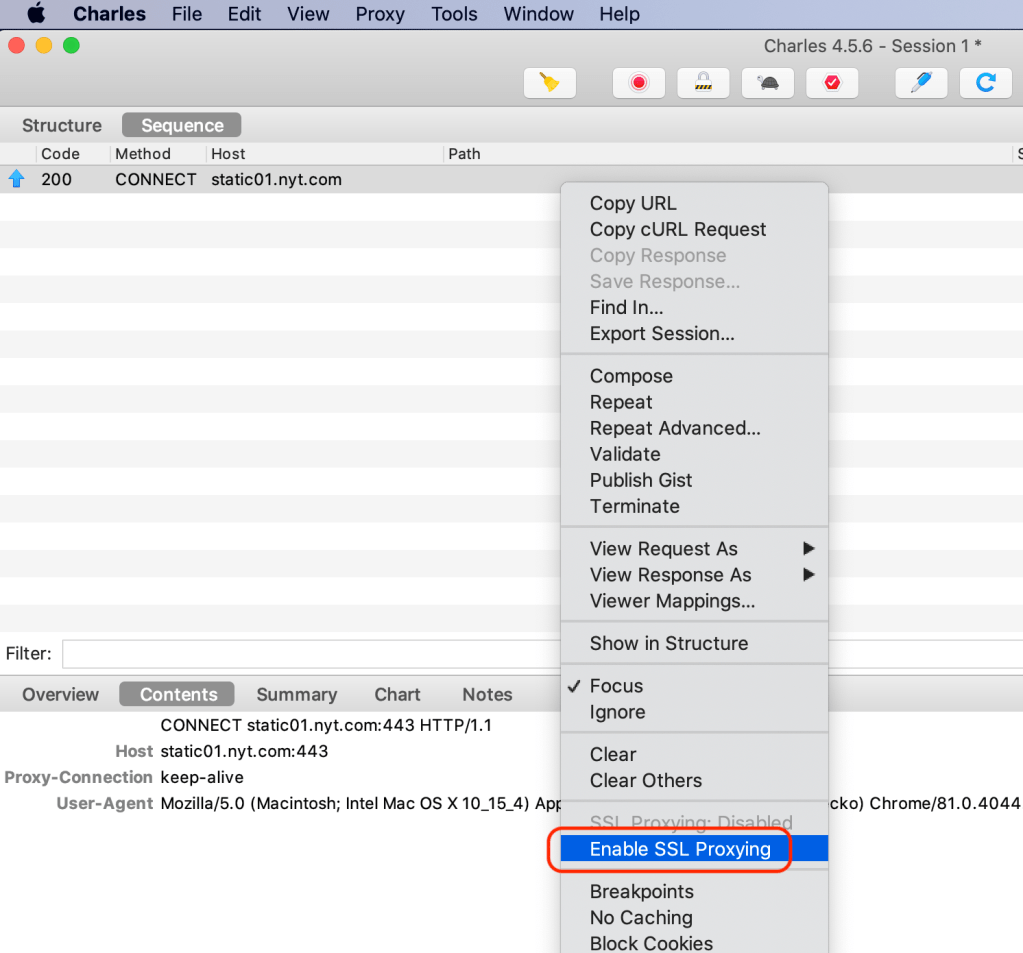Toggle No Caching in the context menu

click(x=640, y=917)
